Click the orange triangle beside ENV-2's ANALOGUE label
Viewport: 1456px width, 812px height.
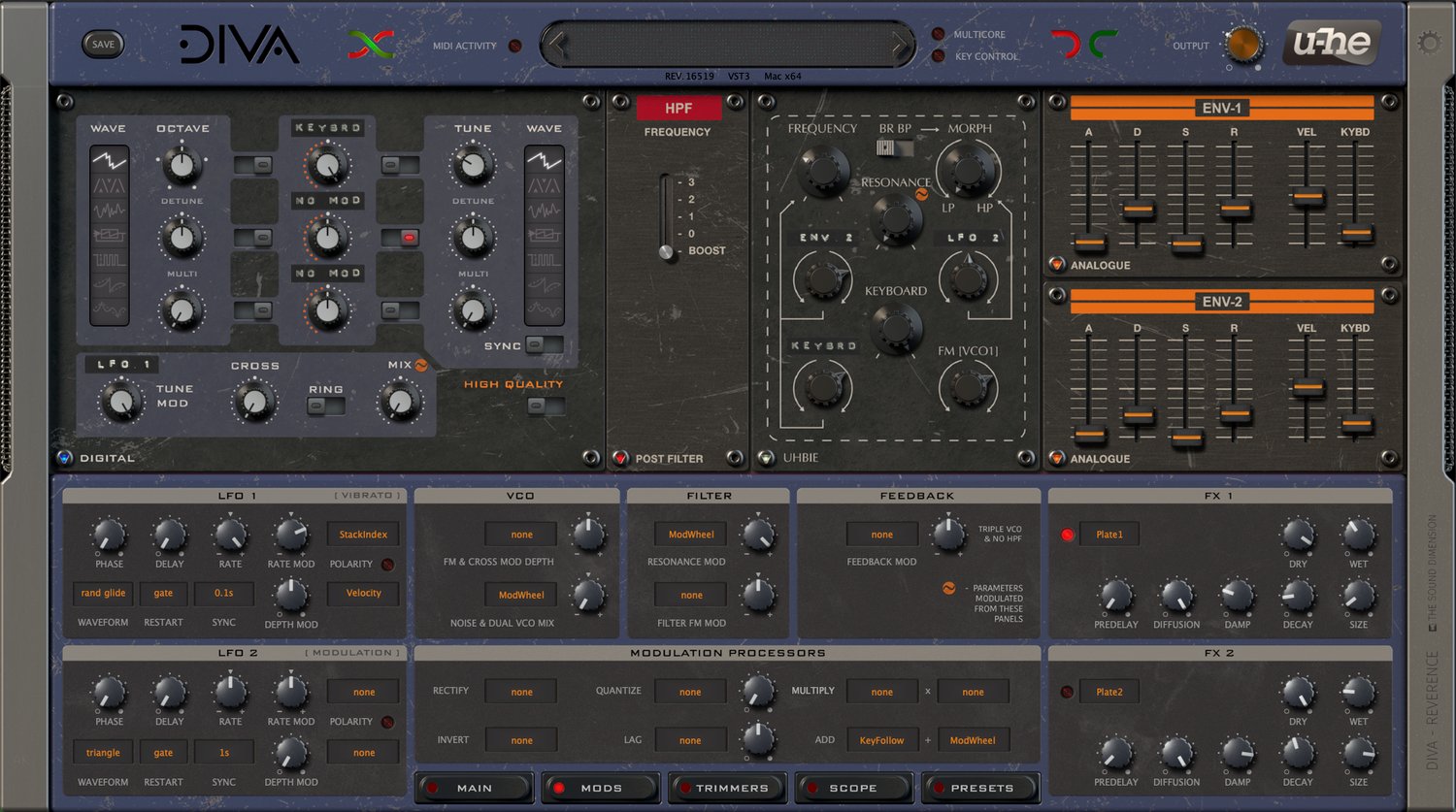(1057, 458)
